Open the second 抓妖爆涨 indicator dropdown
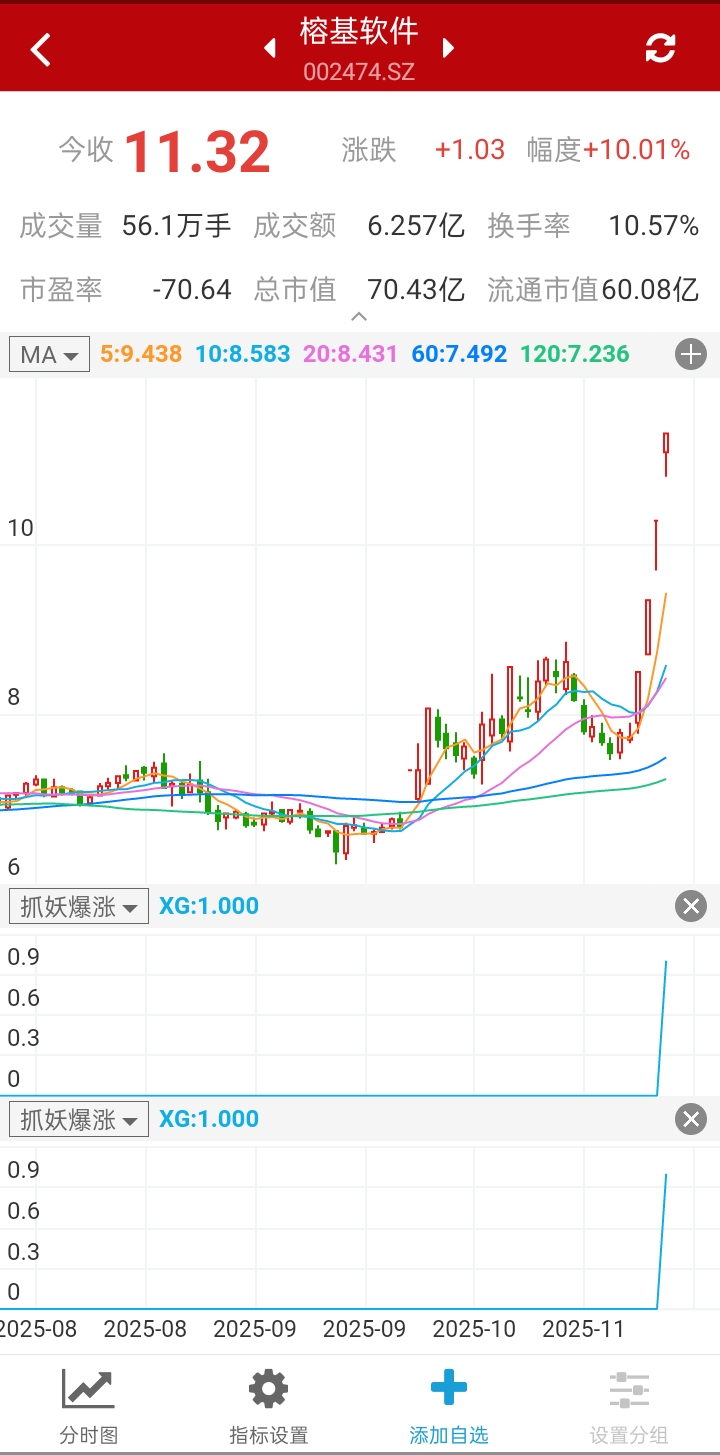 point(79,1119)
